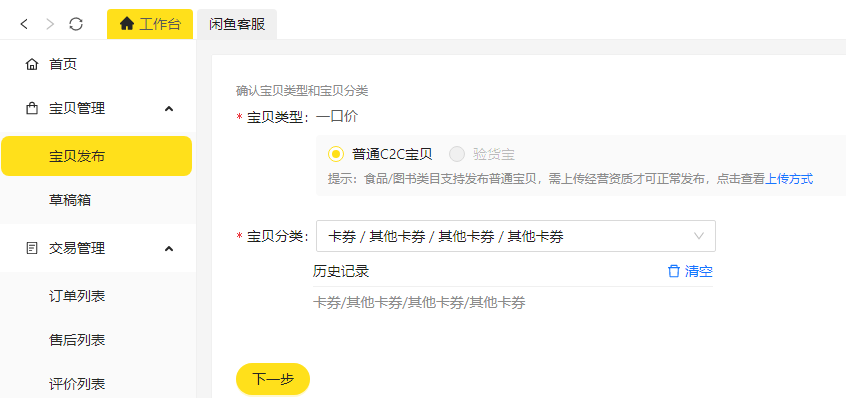This screenshot has width=846, height=398.
Task: Go back with the left arrow icon
Action: coord(24,24)
